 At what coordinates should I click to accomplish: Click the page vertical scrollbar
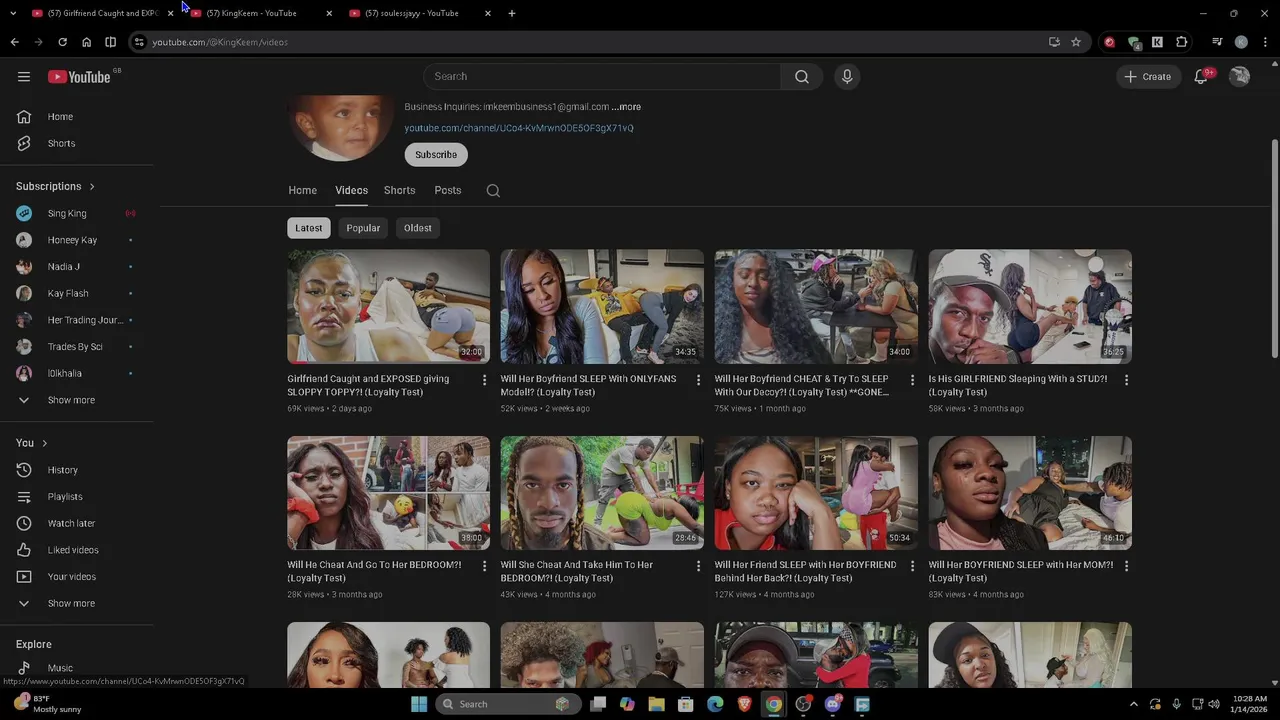click(x=1274, y=248)
